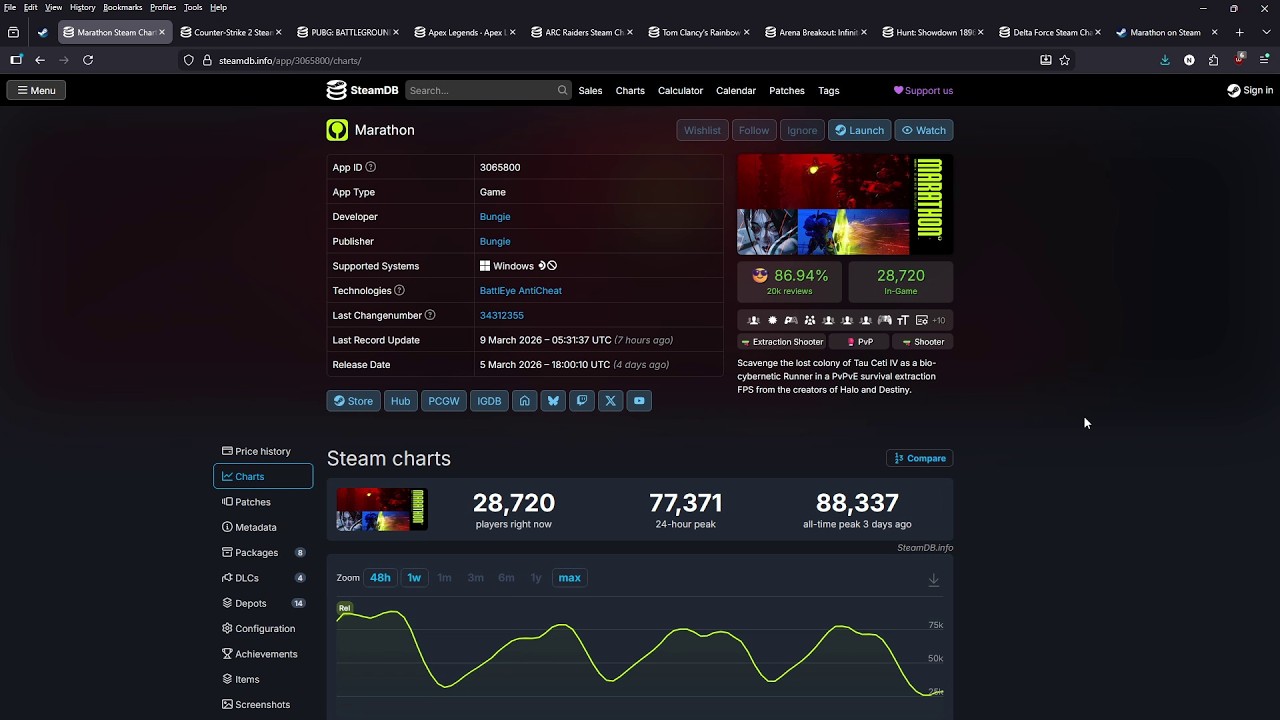The image size is (1280, 720).
Task: Open the YouTube icon link
Action: (x=639, y=401)
